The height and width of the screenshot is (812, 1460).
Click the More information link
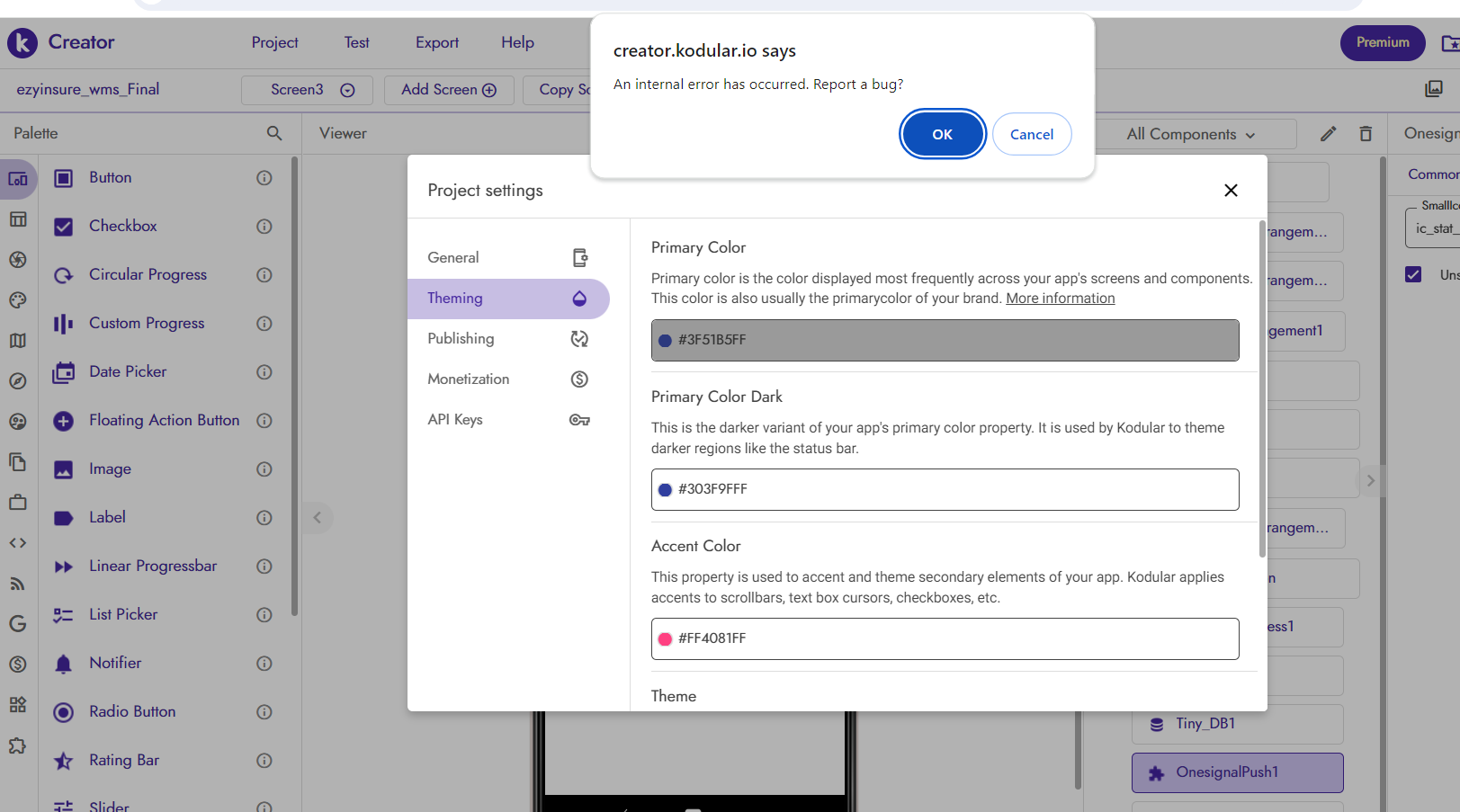[x=1060, y=299]
